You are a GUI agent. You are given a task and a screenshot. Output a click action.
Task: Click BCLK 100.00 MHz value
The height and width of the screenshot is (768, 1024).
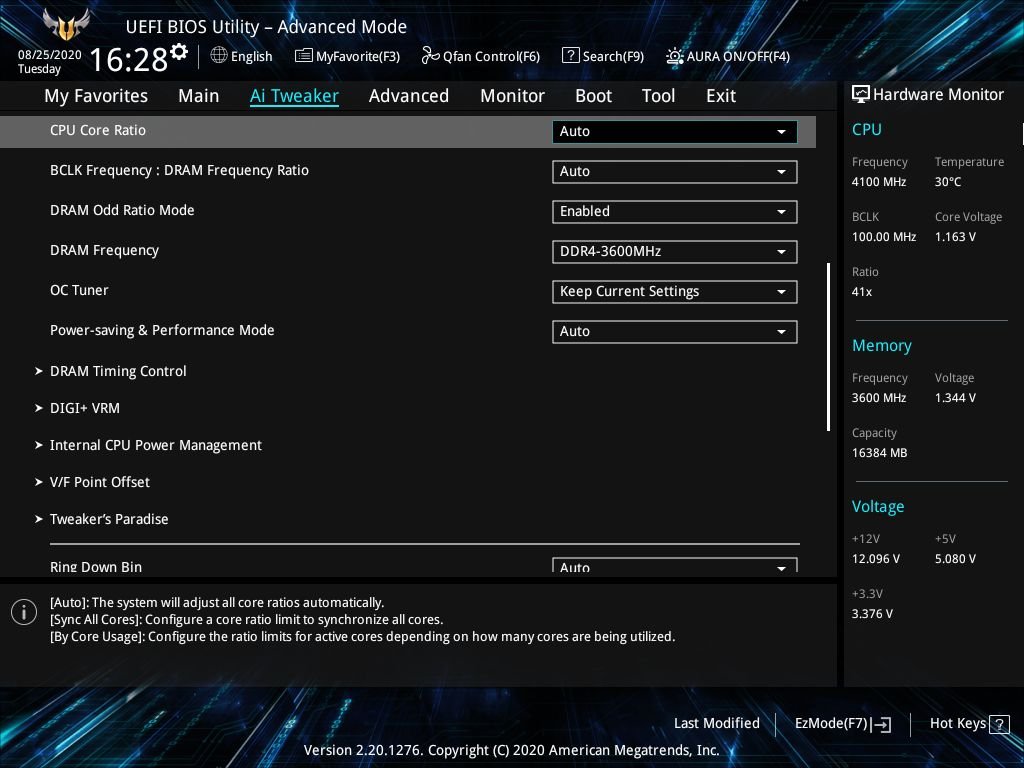[884, 237]
